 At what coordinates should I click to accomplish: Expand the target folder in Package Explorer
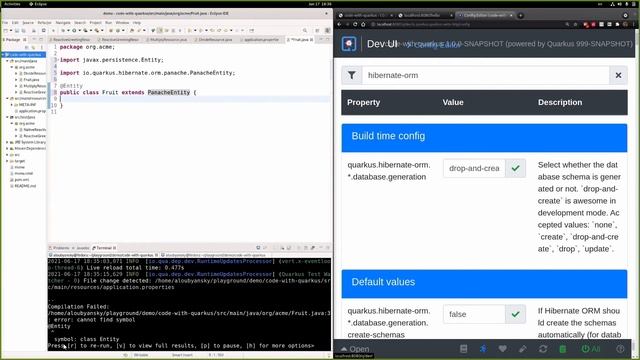click(x=7, y=161)
